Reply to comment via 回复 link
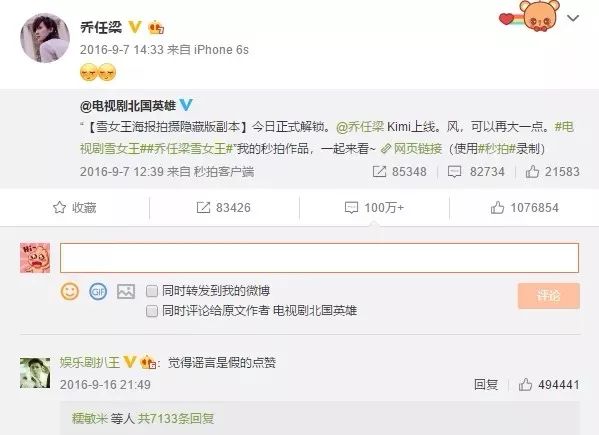Image resolution: width=599 pixels, height=435 pixels. click(486, 384)
